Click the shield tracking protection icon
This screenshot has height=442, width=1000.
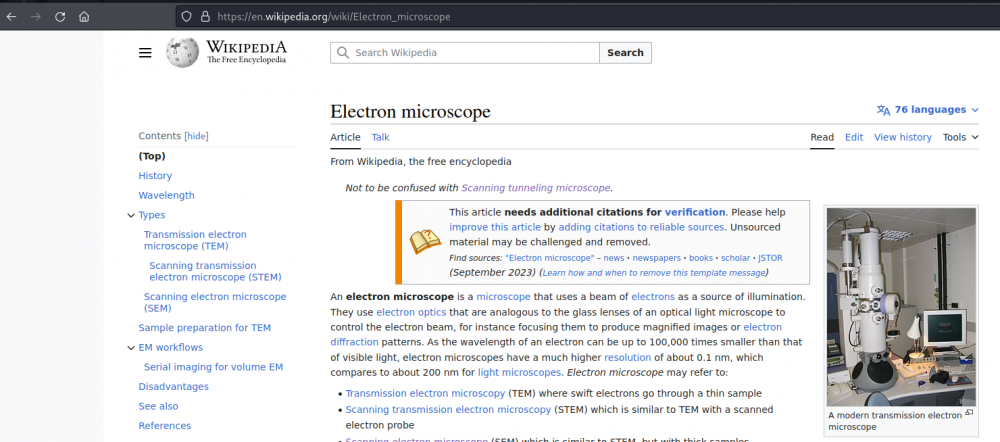point(186,17)
